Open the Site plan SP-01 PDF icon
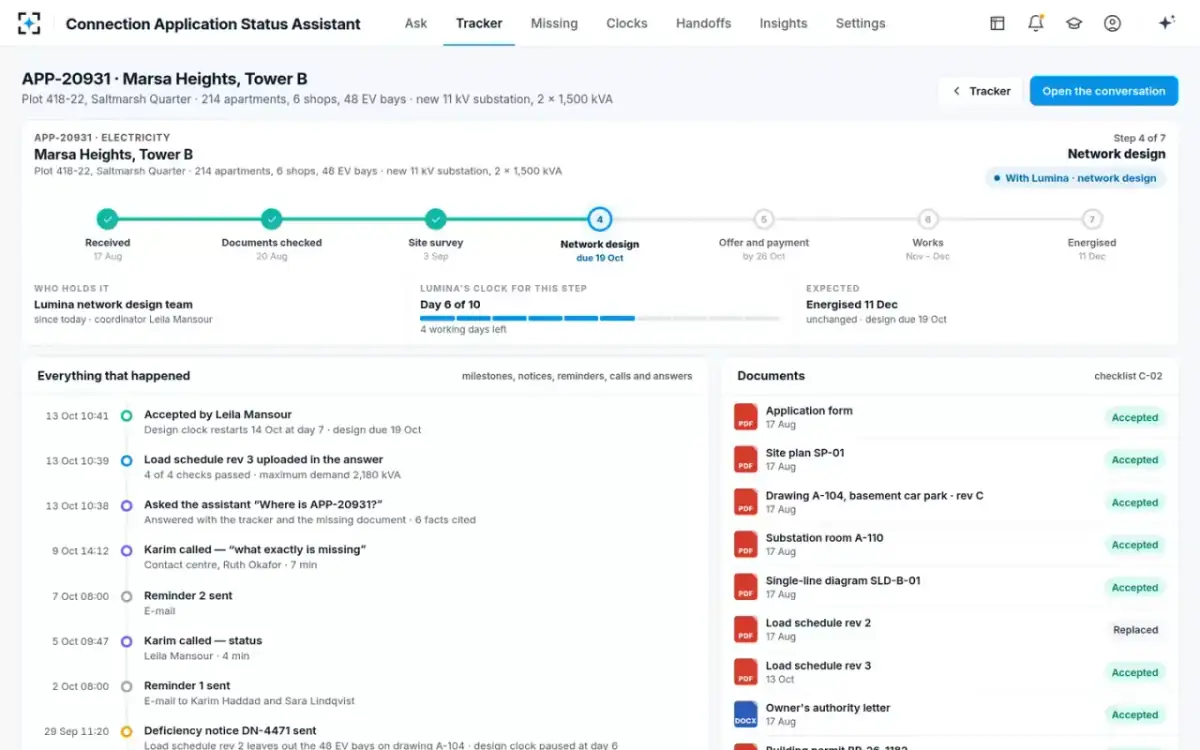 tap(745, 459)
